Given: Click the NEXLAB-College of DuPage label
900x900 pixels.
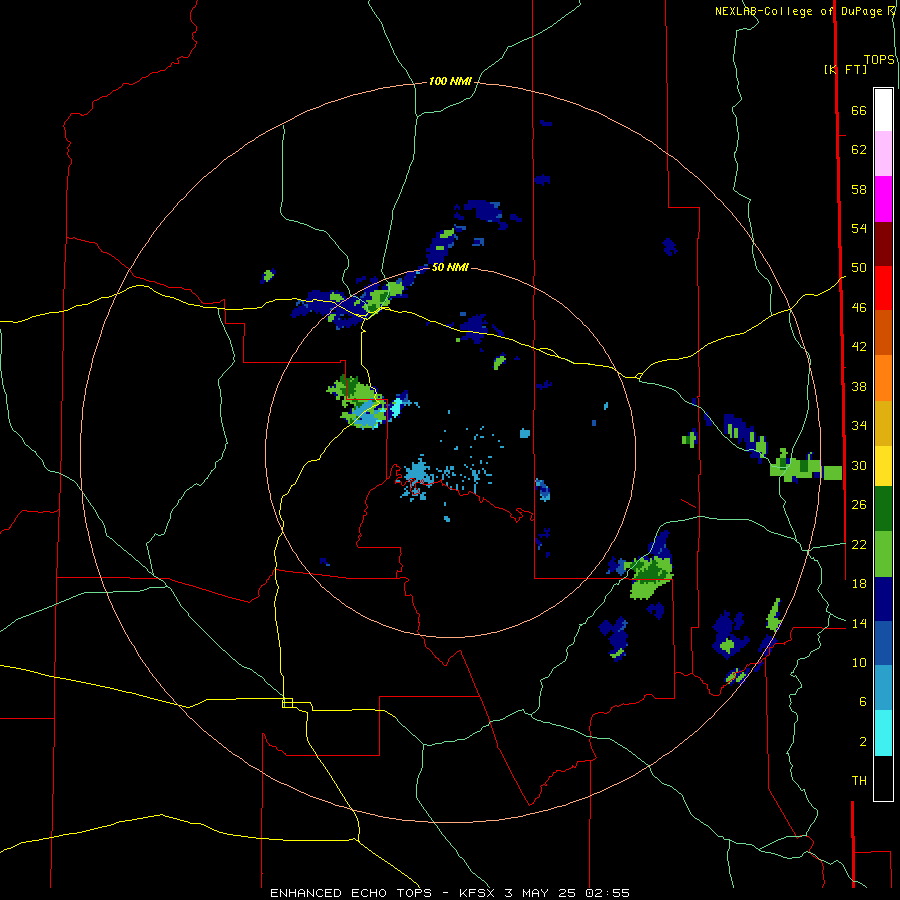Looking at the screenshot, I should pos(798,11).
